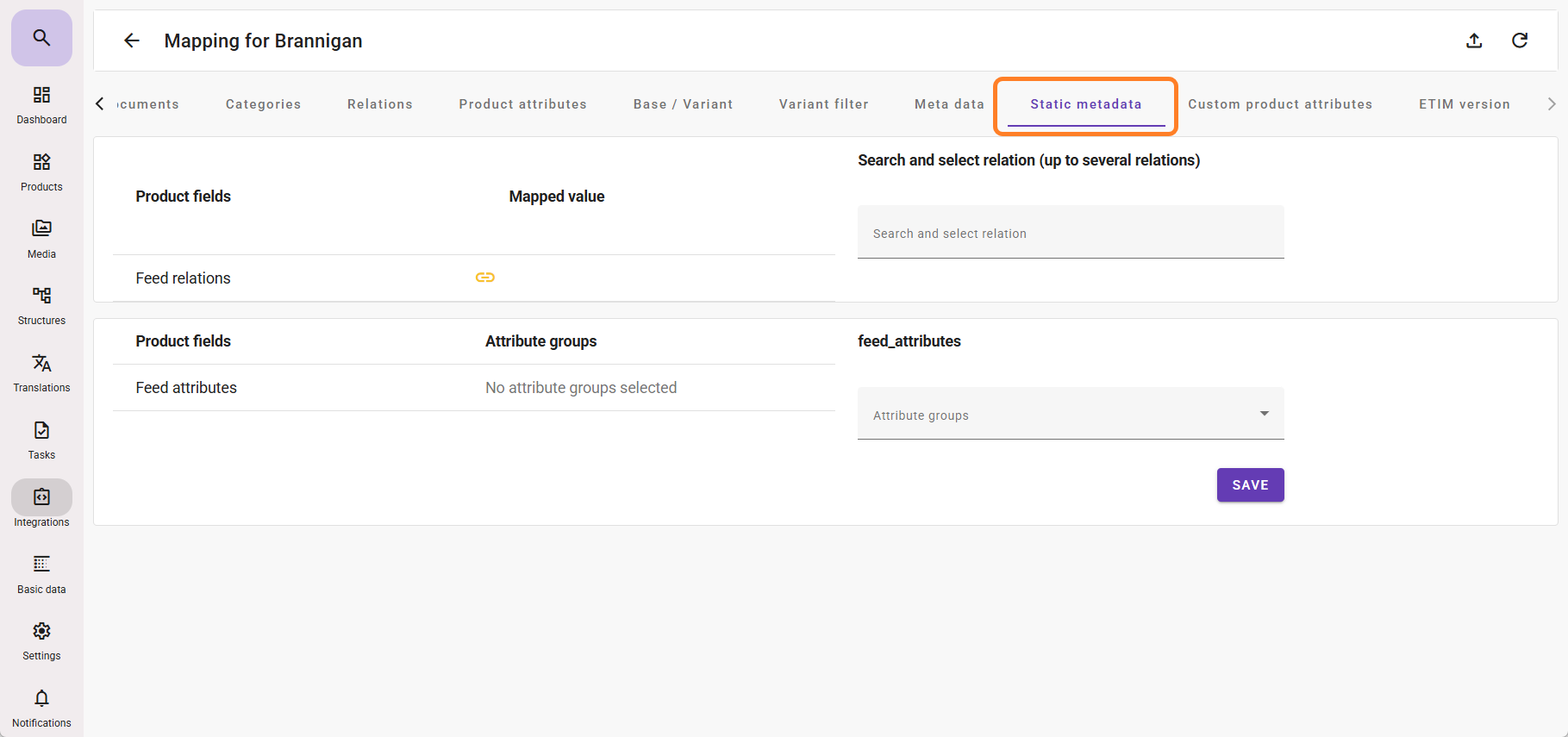The width and height of the screenshot is (1568, 737).
Task: Click the link icon beside Feed relations
Action: pyautogui.click(x=485, y=278)
